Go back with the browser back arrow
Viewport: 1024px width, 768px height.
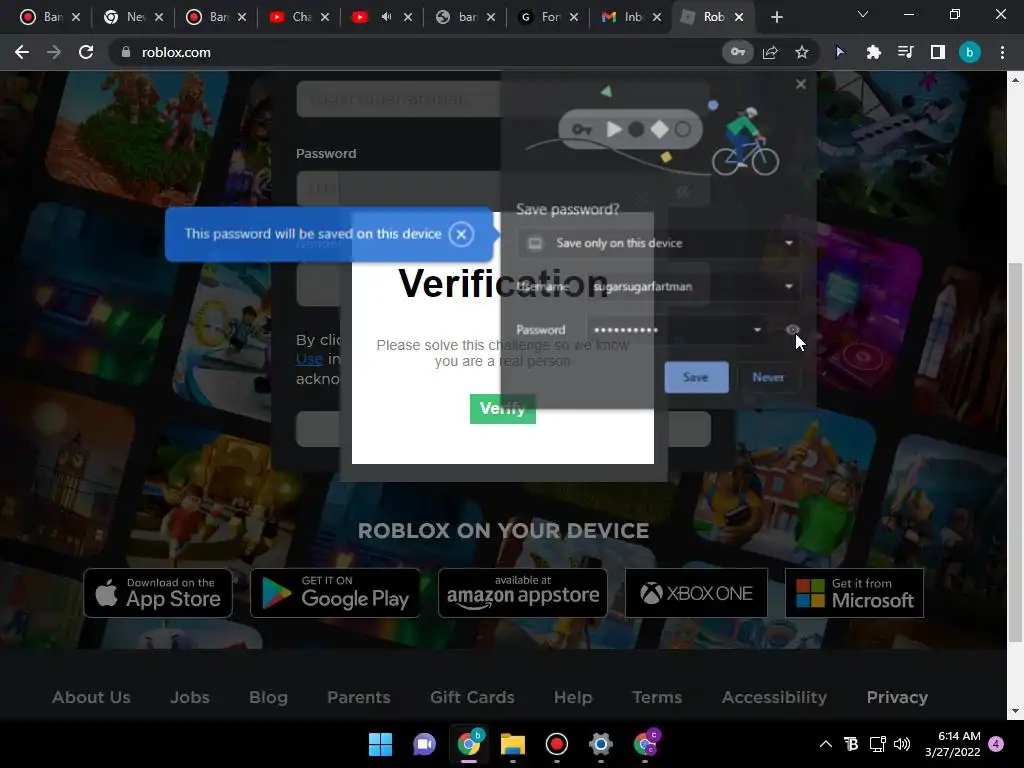click(22, 52)
